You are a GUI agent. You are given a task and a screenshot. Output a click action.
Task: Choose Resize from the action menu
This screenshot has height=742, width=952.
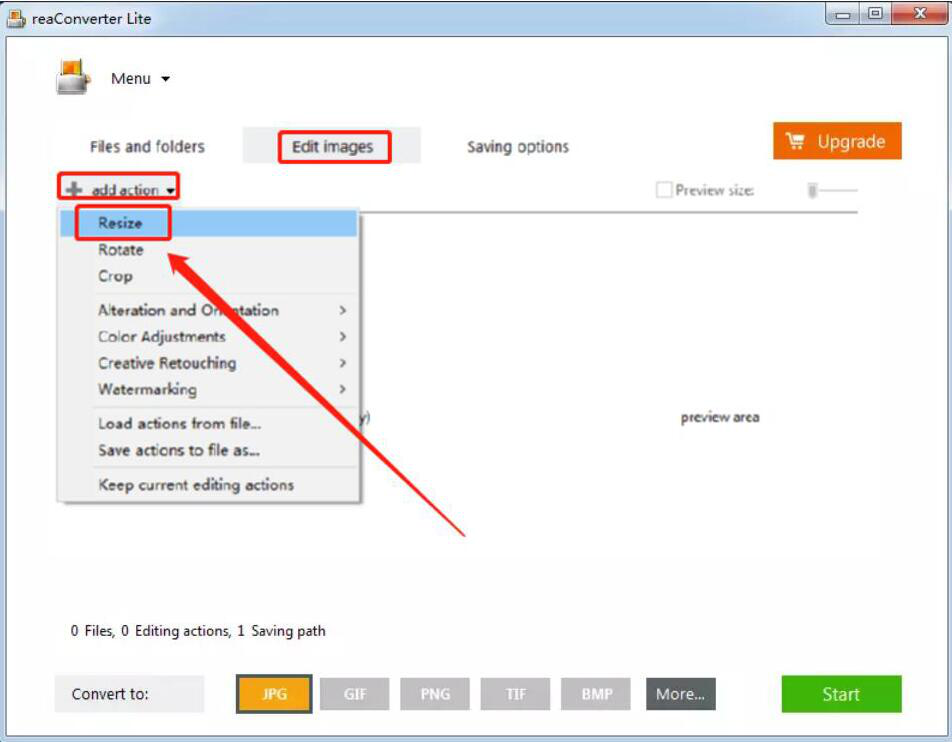coord(209,223)
